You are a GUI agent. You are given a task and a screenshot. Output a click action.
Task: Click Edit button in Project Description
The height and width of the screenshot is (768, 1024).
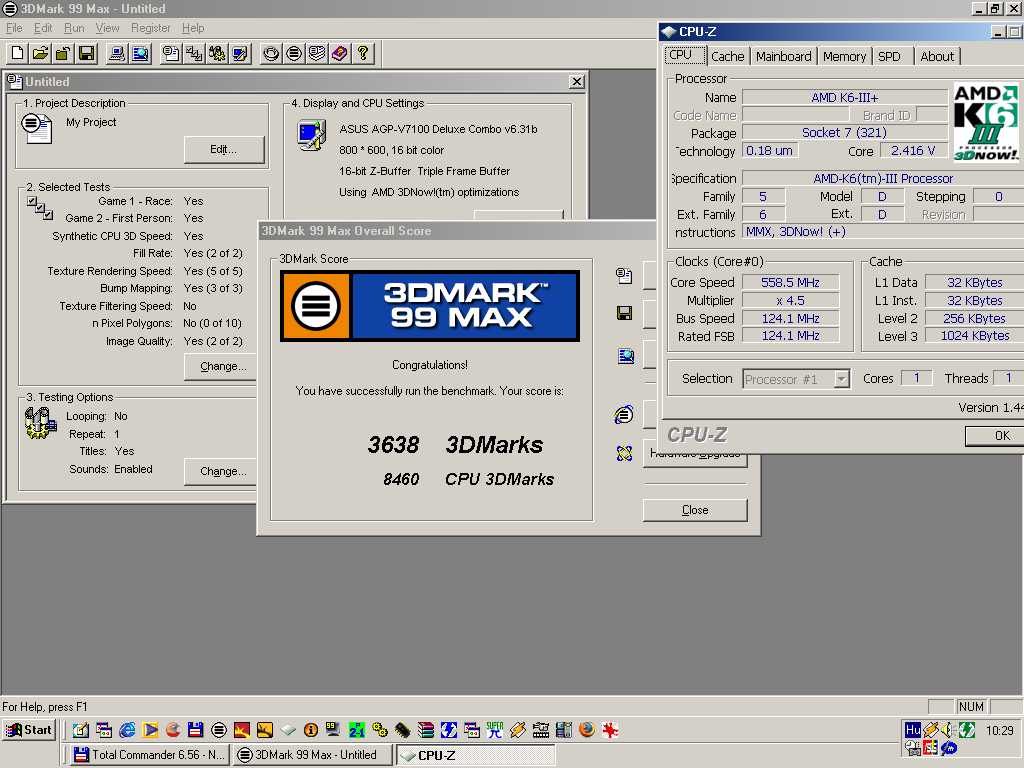(223, 150)
